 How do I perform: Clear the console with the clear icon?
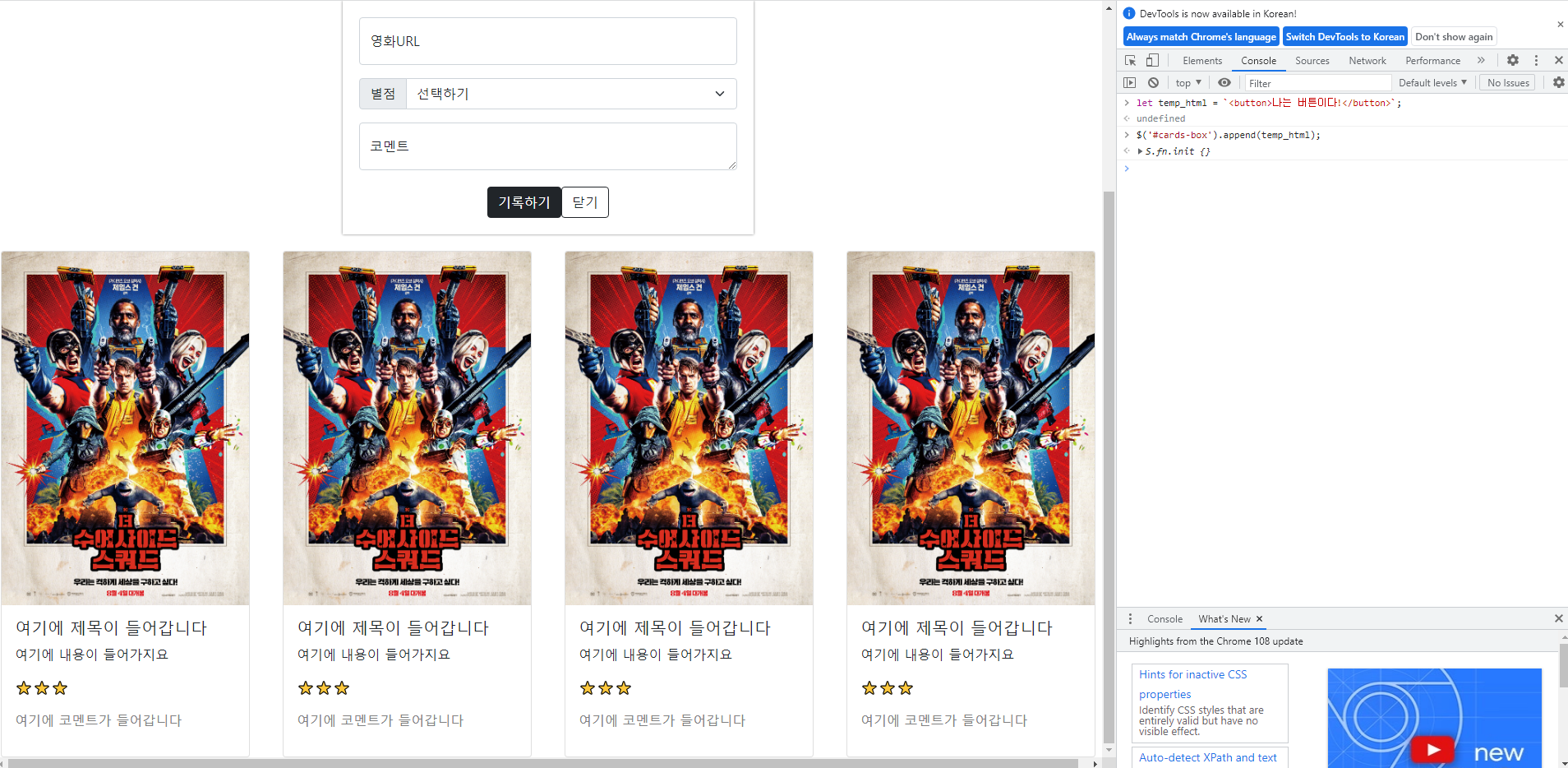[x=1153, y=82]
